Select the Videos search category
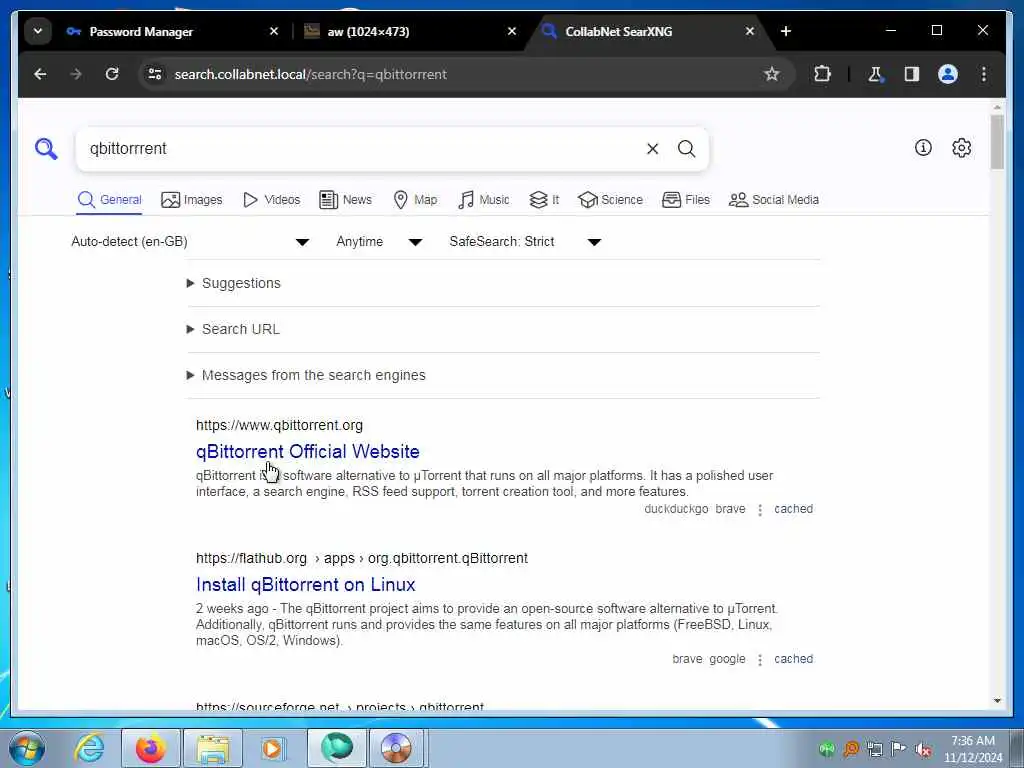Image resolution: width=1024 pixels, height=768 pixels. coord(271,200)
